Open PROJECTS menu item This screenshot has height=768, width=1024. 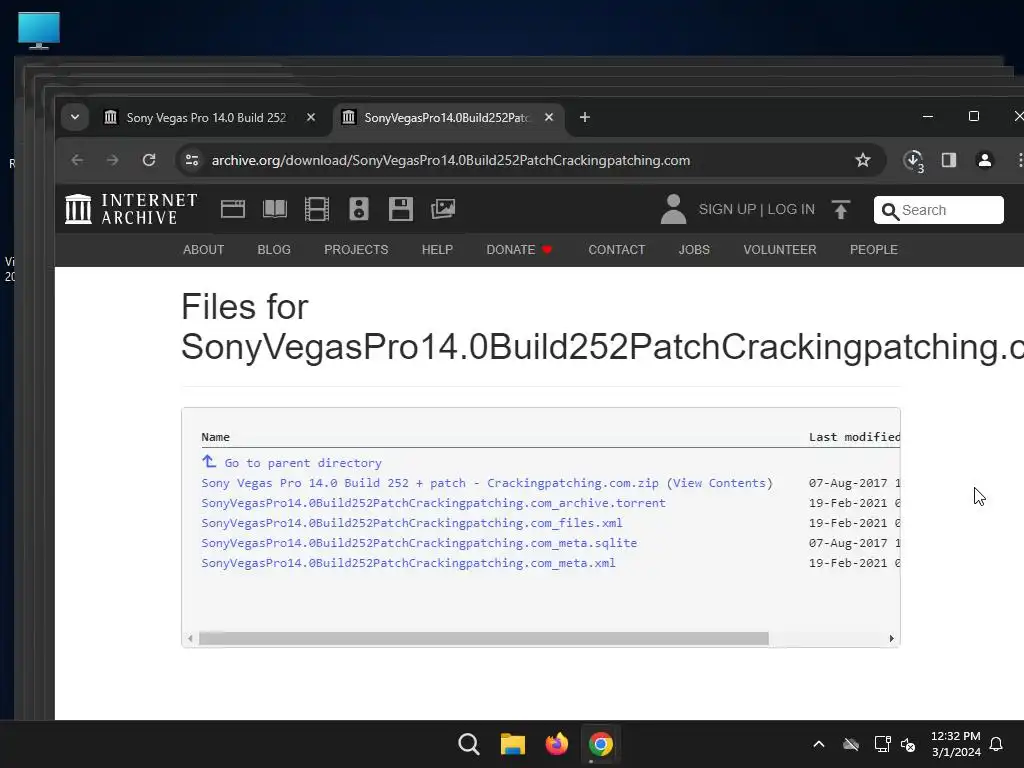point(356,250)
